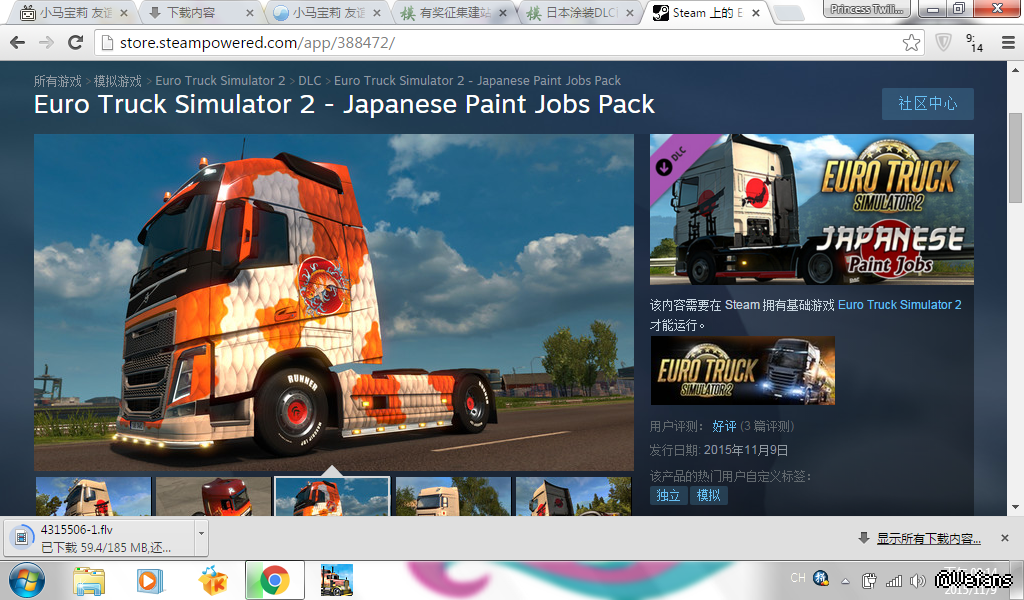The width and height of the screenshot is (1024, 600).
Task: Switch to the 有奖征集建站 tab
Action: tap(453, 12)
